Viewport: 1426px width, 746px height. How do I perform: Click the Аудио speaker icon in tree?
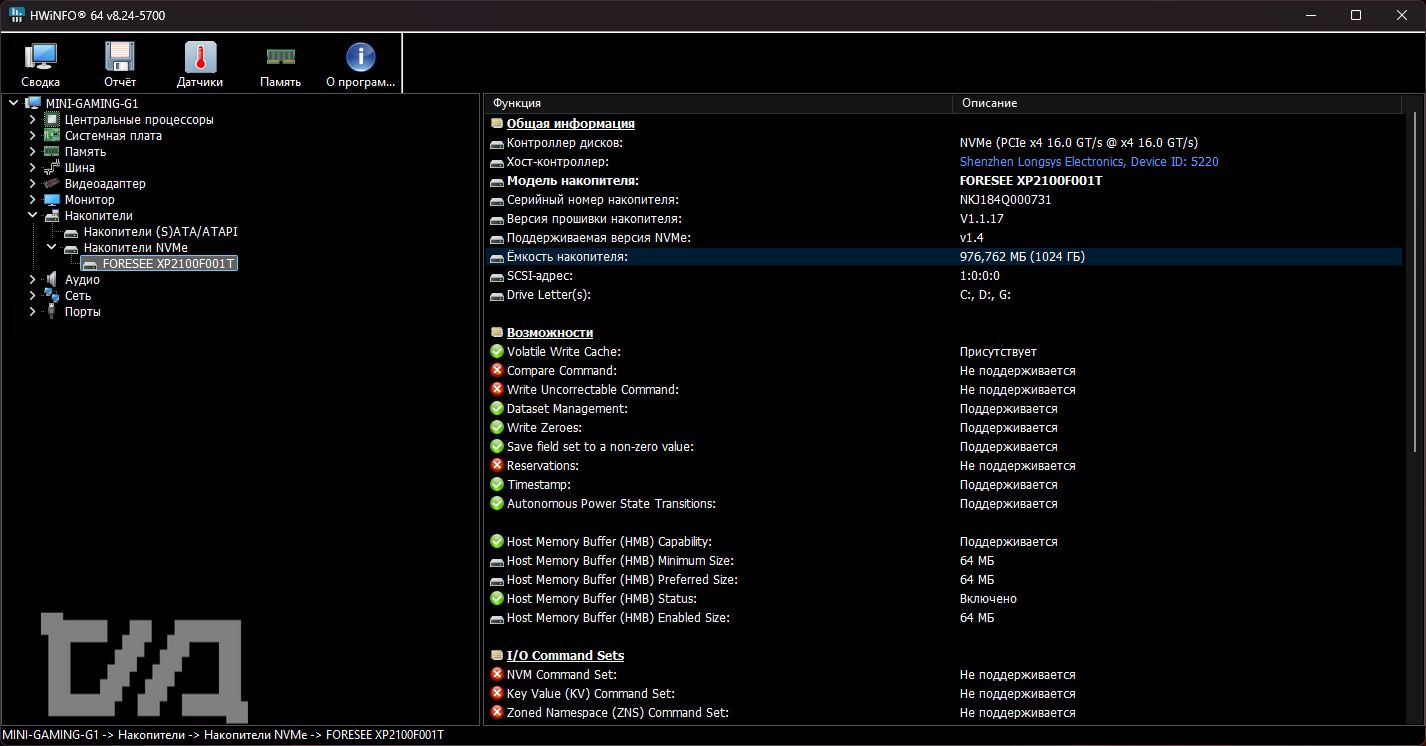point(52,280)
